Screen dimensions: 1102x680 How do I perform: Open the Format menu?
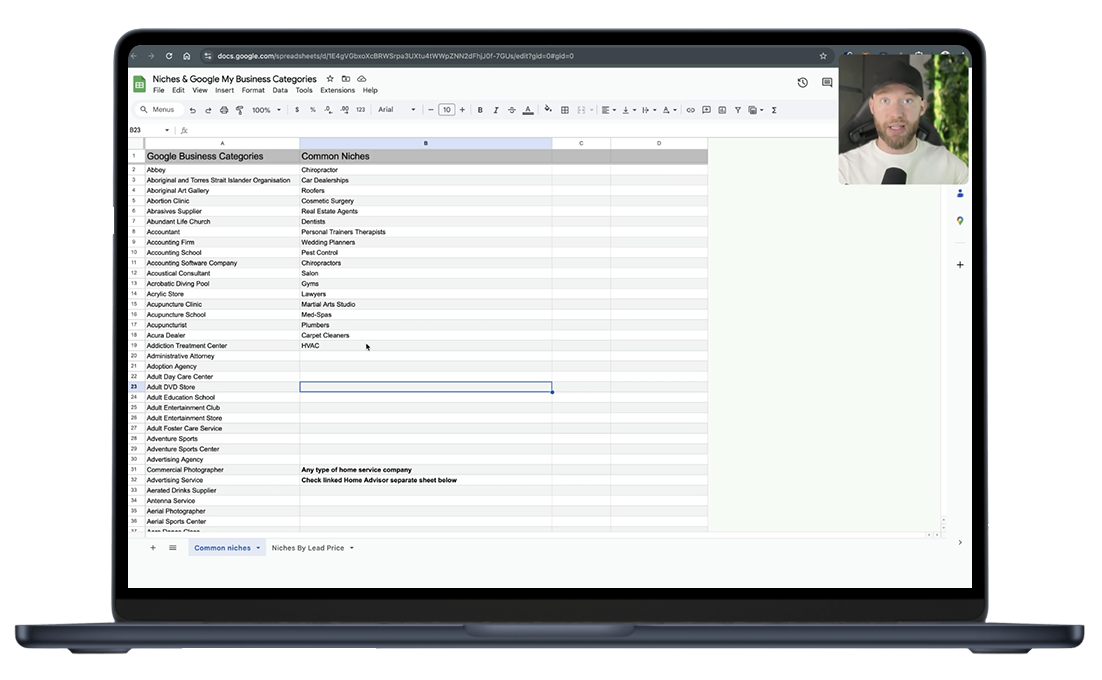pyautogui.click(x=253, y=90)
